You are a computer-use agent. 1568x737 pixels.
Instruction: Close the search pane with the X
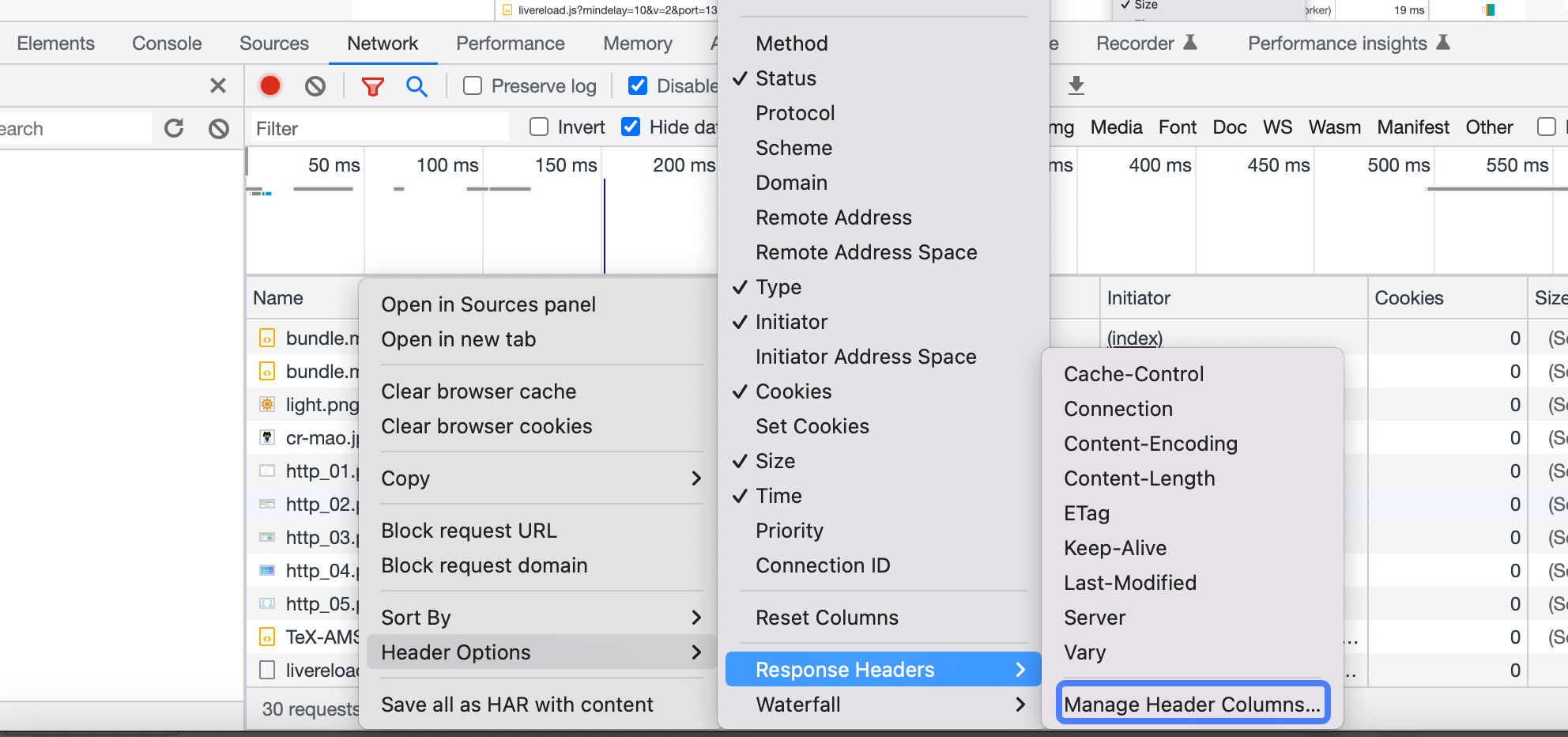point(218,85)
